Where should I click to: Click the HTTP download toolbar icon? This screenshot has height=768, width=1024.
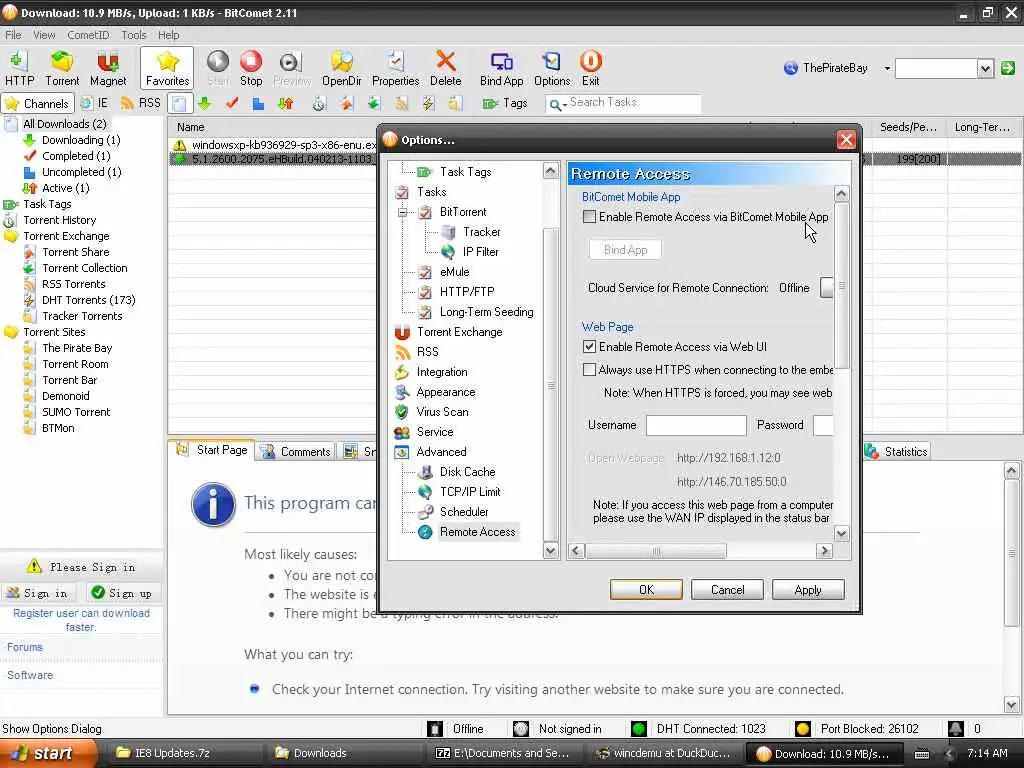tap(19, 68)
